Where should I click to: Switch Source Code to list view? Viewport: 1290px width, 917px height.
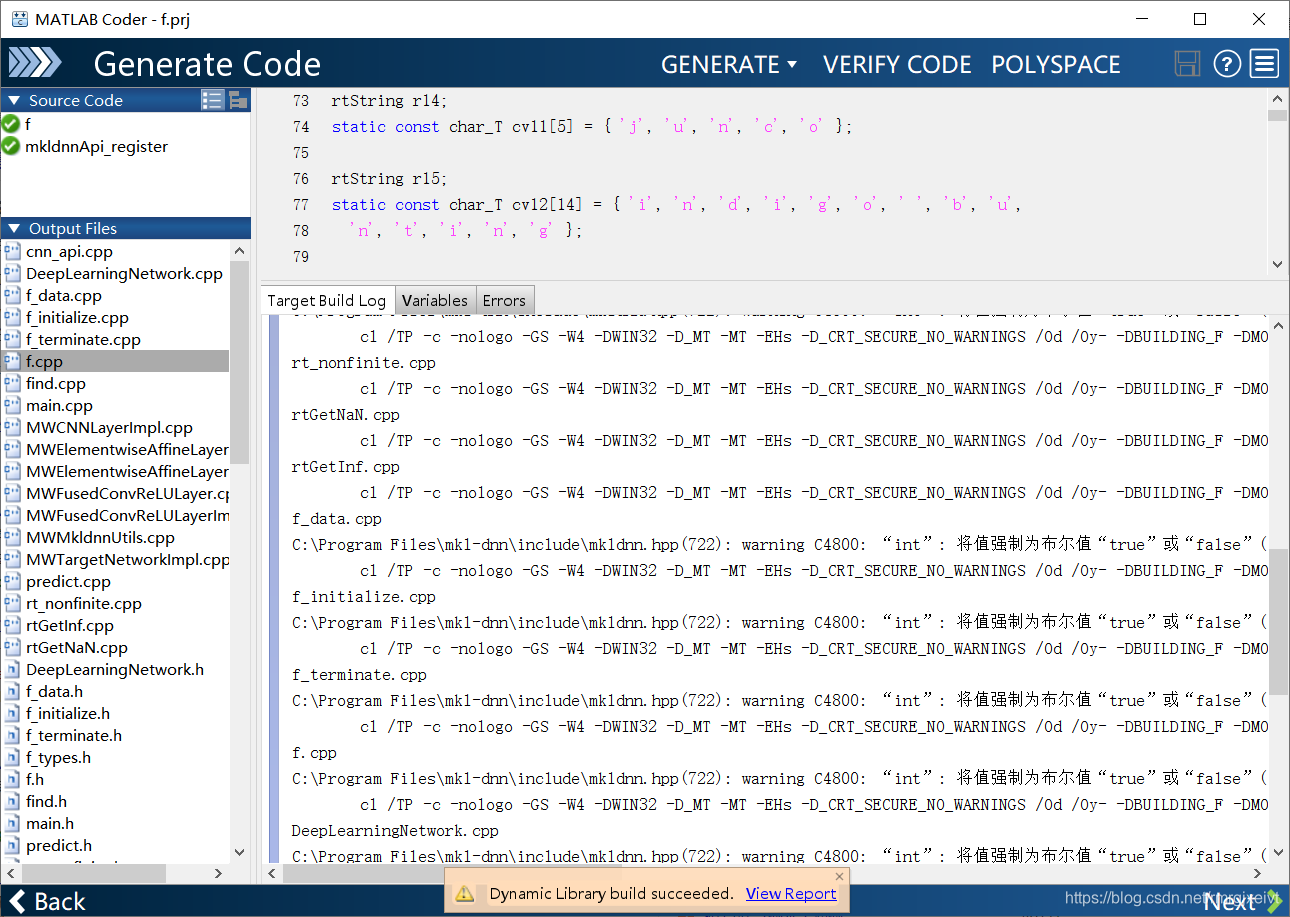point(212,100)
